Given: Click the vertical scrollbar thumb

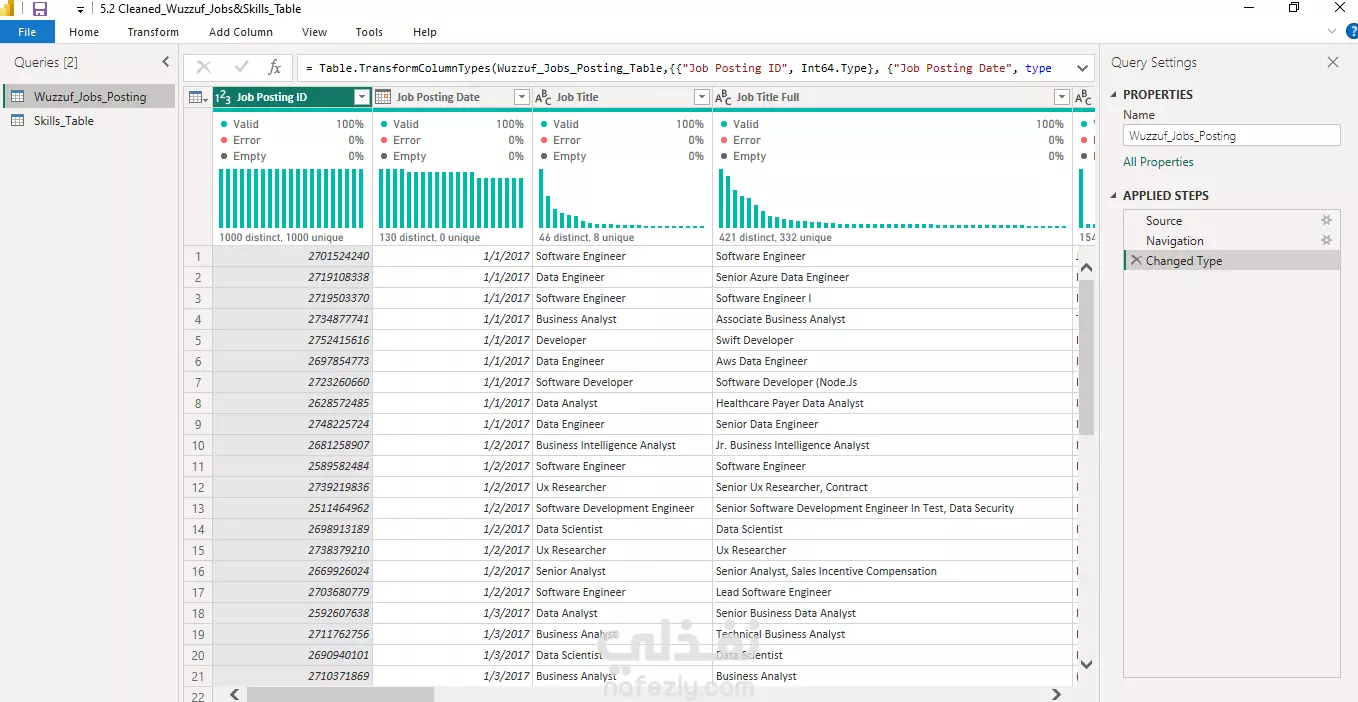Looking at the screenshot, I should 1087,356.
